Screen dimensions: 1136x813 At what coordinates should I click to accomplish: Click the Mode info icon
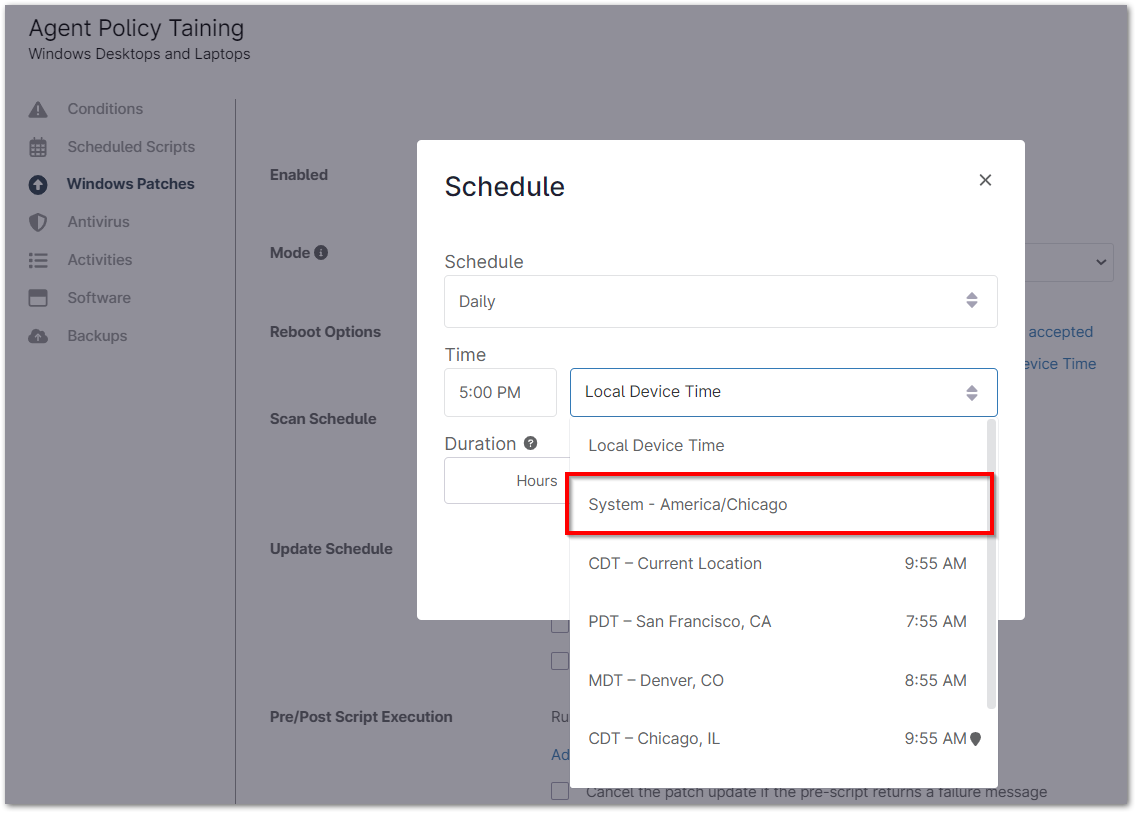[x=321, y=253]
